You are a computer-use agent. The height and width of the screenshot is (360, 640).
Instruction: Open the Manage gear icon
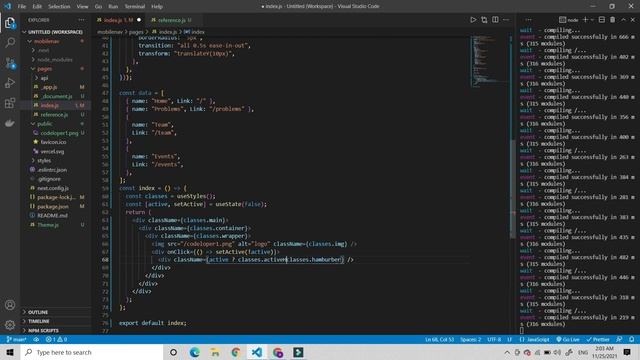[x=10, y=325]
